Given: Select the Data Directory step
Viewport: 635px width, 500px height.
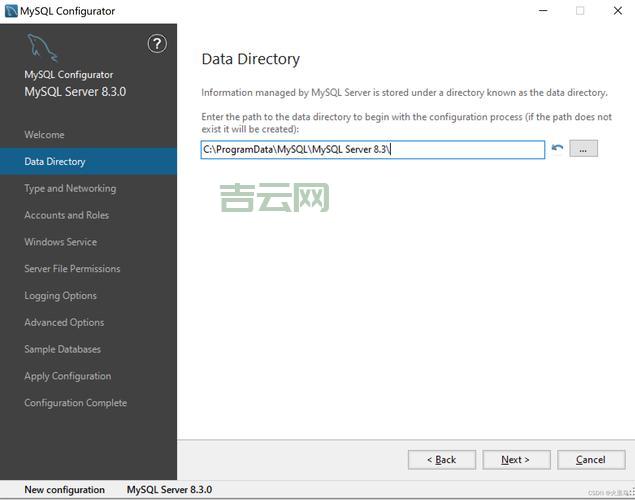Looking at the screenshot, I should pyautogui.click(x=55, y=162).
